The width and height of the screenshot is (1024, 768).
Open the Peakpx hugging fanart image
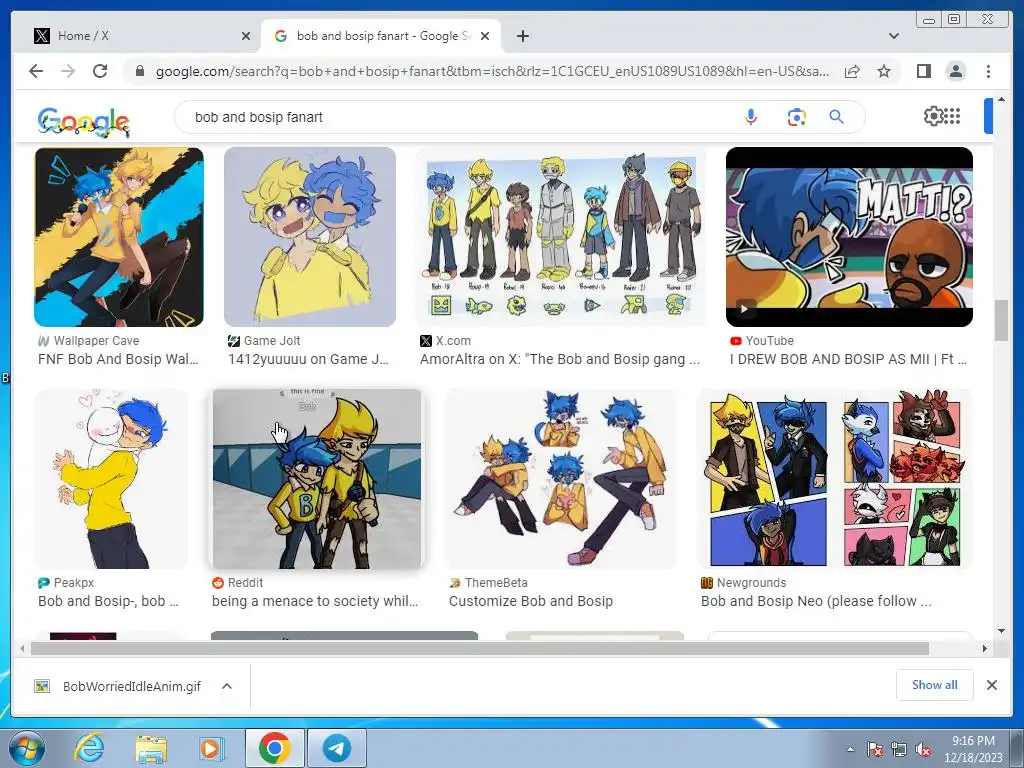[111, 479]
